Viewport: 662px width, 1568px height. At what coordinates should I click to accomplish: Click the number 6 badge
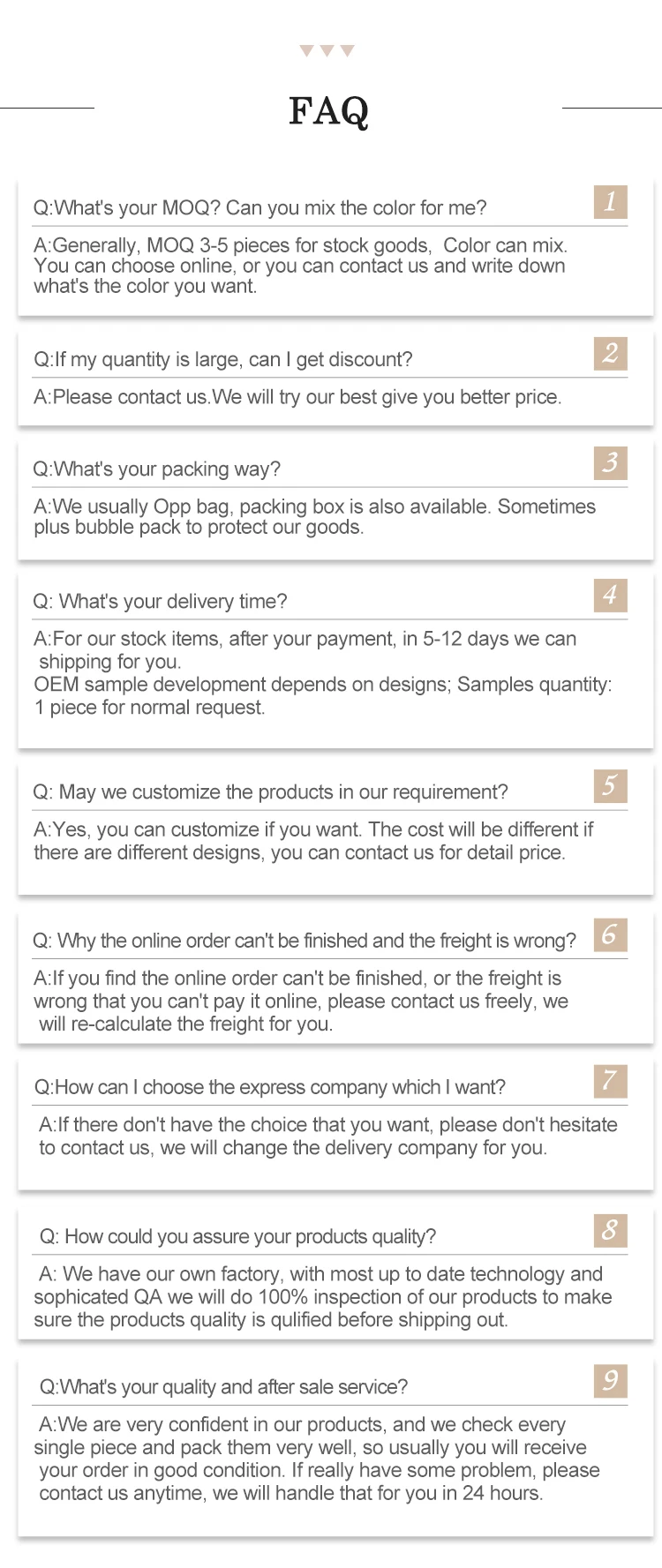610,934
